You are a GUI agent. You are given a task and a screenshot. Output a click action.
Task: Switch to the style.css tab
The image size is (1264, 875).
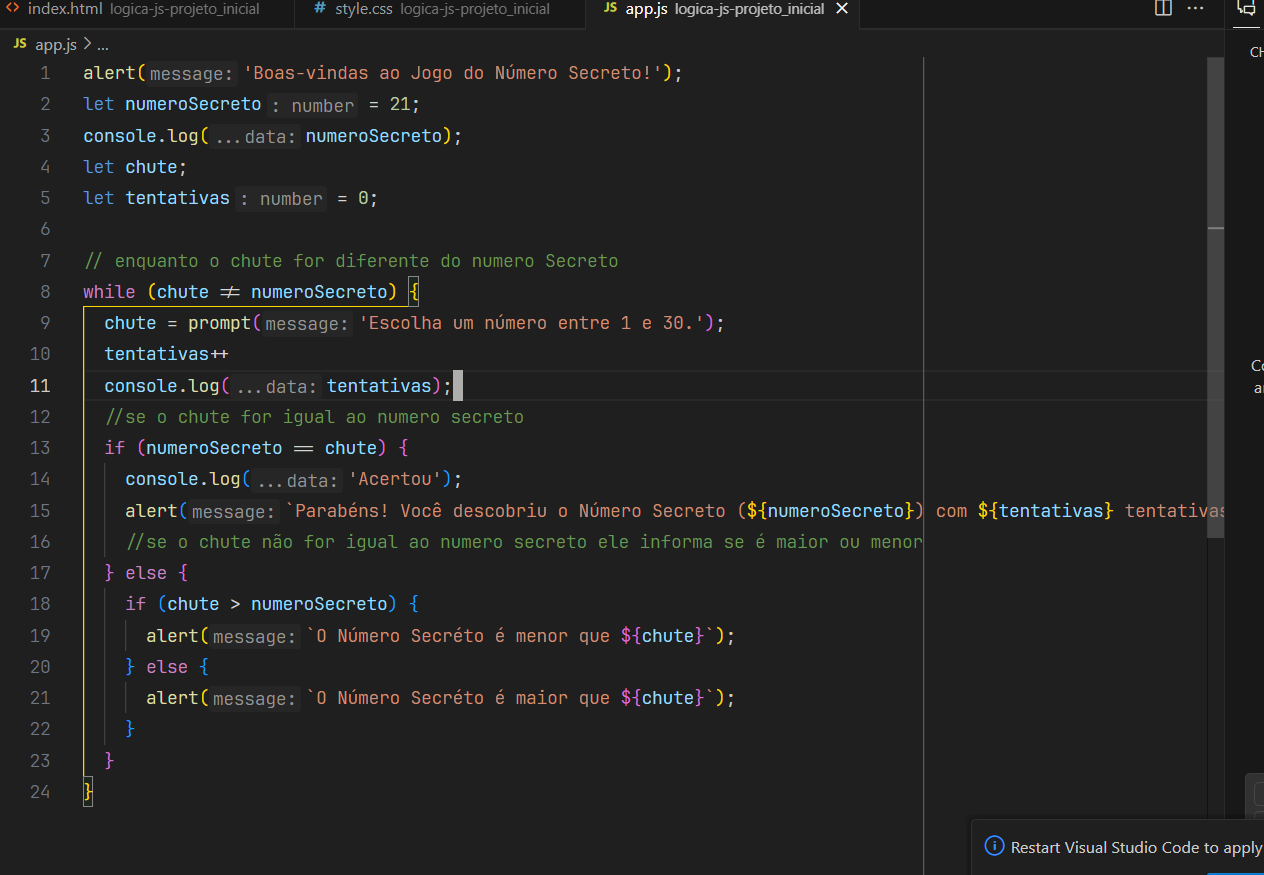441,9
